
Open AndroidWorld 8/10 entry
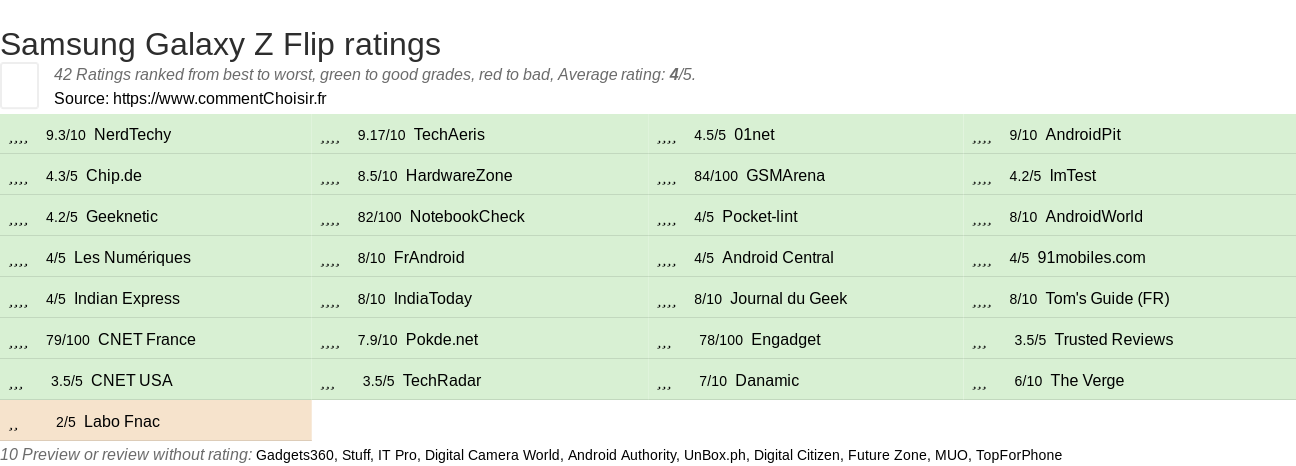pyautogui.click(x=1130, y=217)
